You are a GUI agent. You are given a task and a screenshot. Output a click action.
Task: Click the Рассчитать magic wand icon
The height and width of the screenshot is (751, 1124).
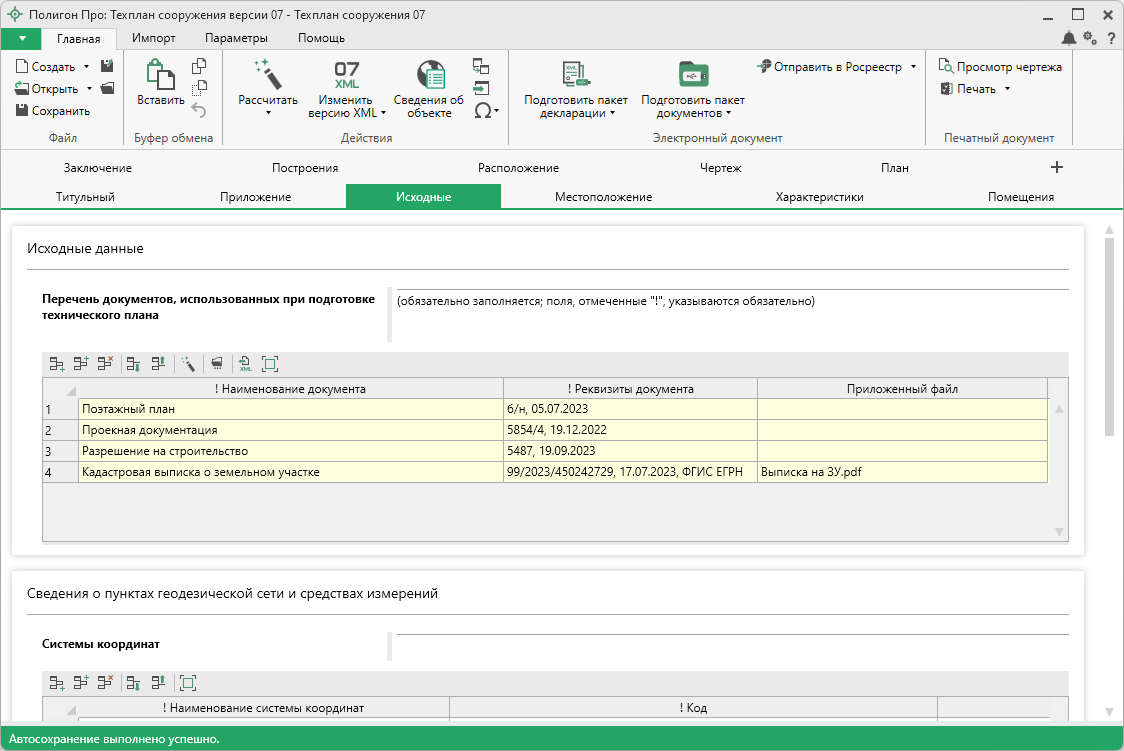(268, 75)
